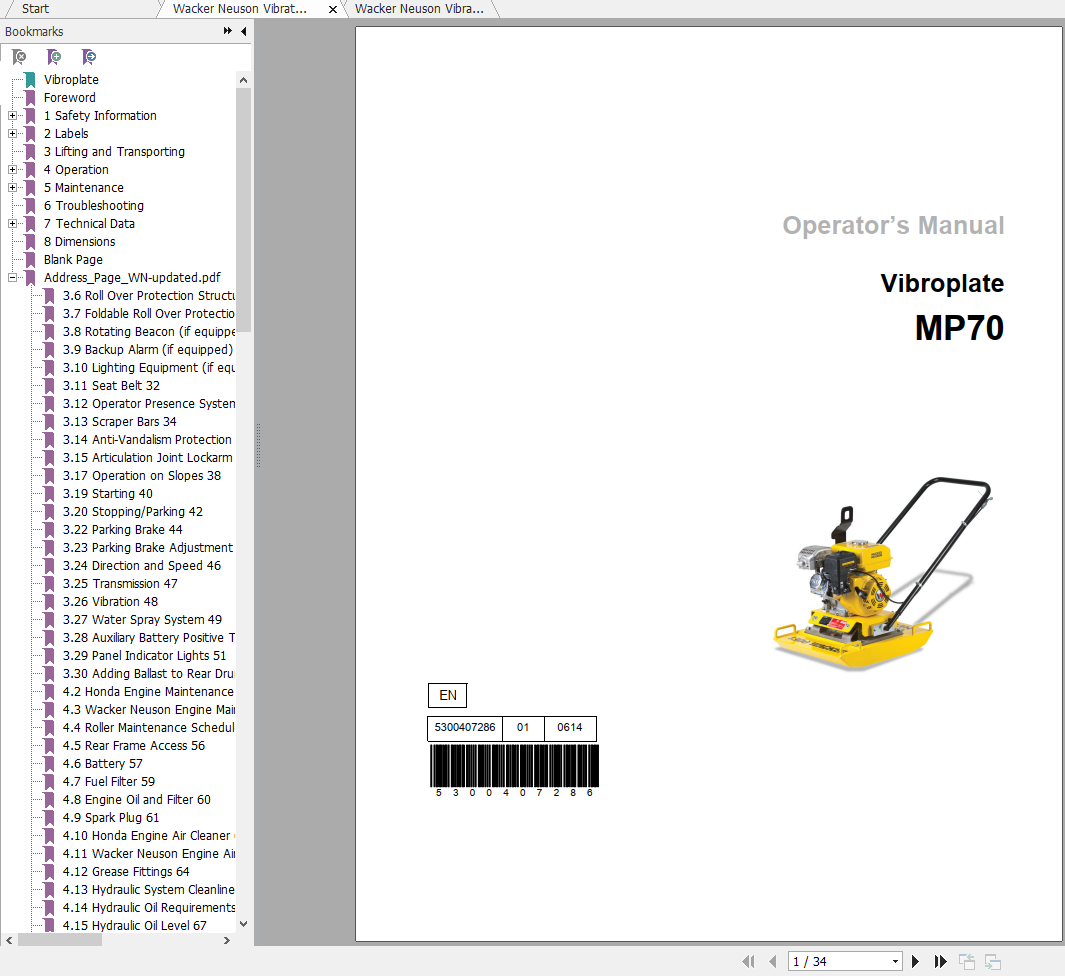Image resolution: width=1065 pixels, height=976 pixels.
Task: Open the 3 Lifting and Transporting bookmark
Action: [x=114, y=151]
